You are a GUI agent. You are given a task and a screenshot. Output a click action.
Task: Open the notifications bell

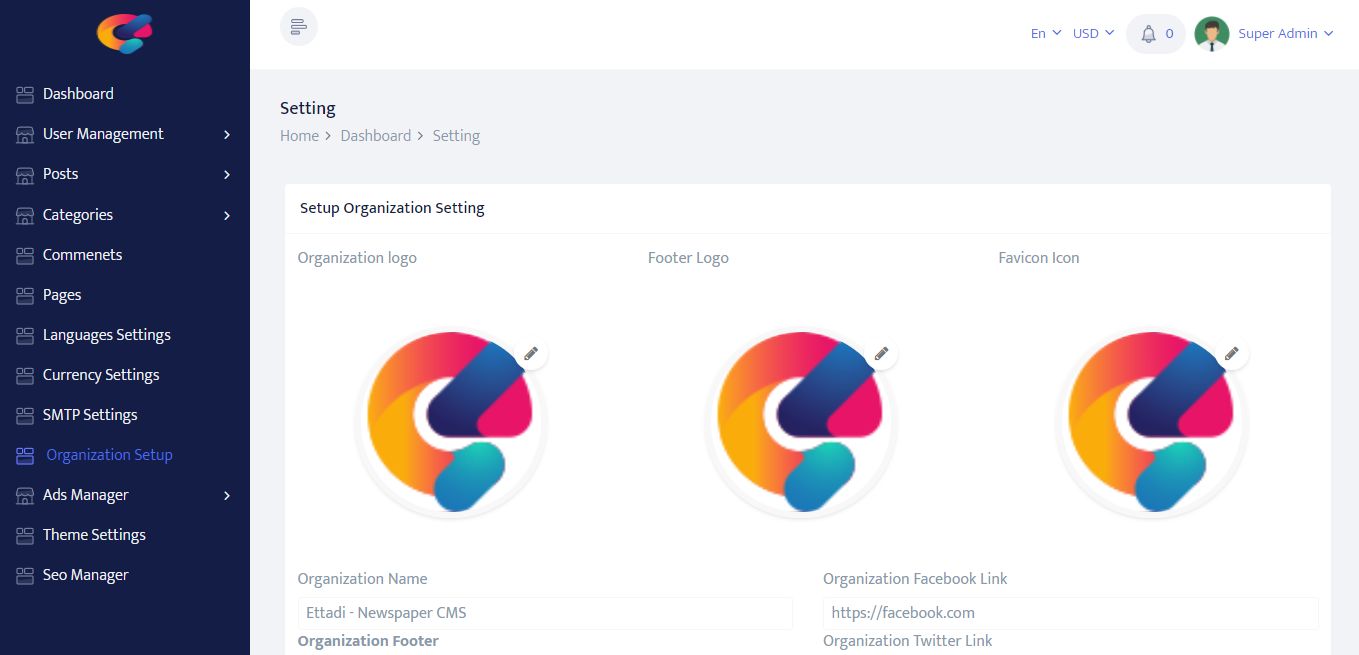(x=1149, y=34)
